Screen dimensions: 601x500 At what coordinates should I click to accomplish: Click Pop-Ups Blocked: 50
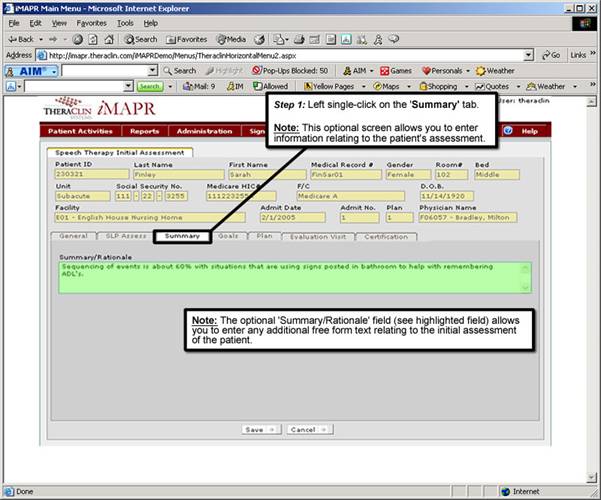point(290,71)
